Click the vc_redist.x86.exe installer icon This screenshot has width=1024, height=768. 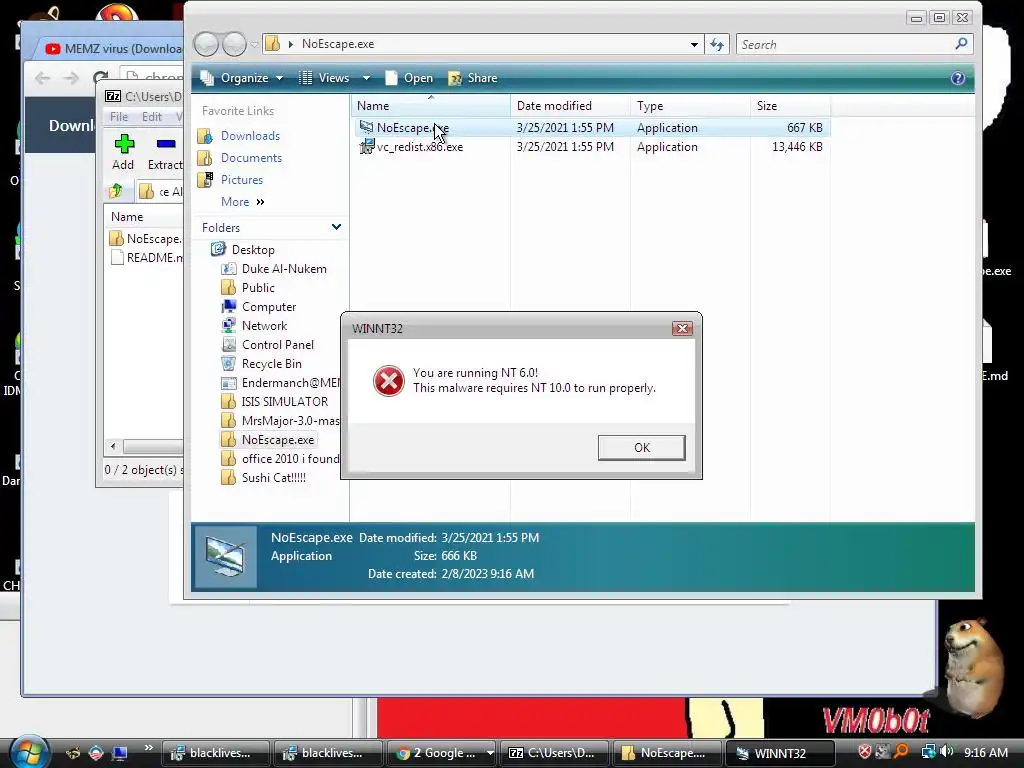[366, 146]
